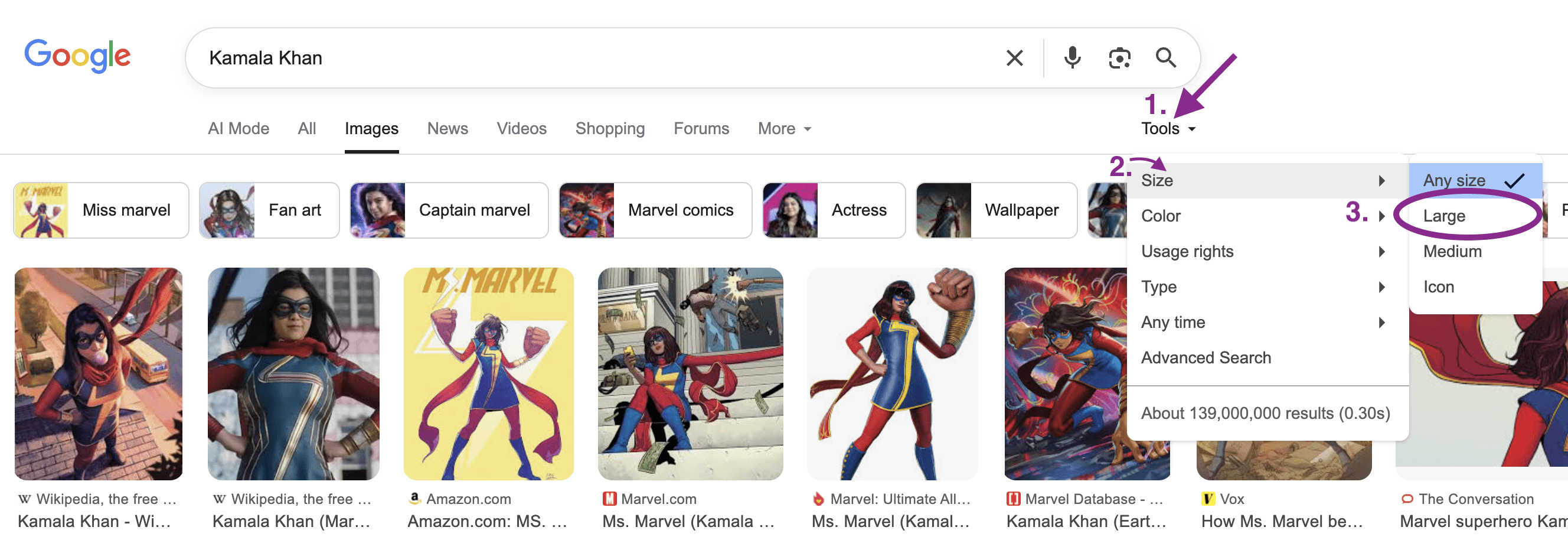The image size is (1568, 540).
Task: Open Google Lens camera search icon
Action: tap(1119, 58)
